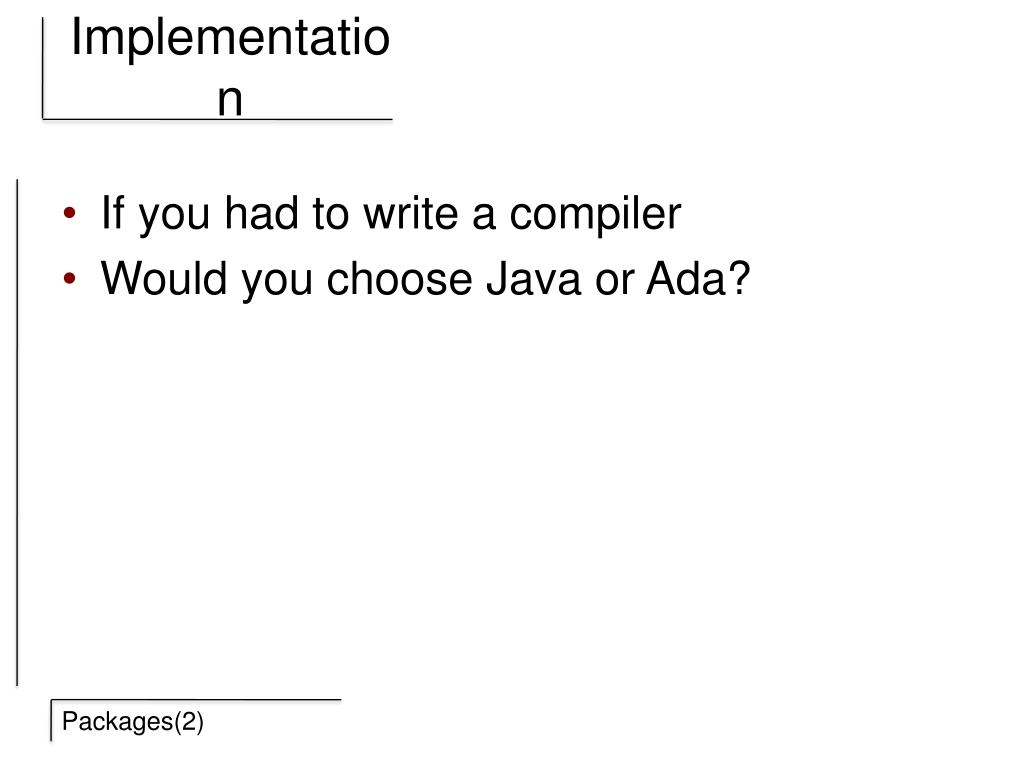Click the first 'you' in 'If you had'
Viewport: 1024px width, 768px height.
click(x=174, y=218)
